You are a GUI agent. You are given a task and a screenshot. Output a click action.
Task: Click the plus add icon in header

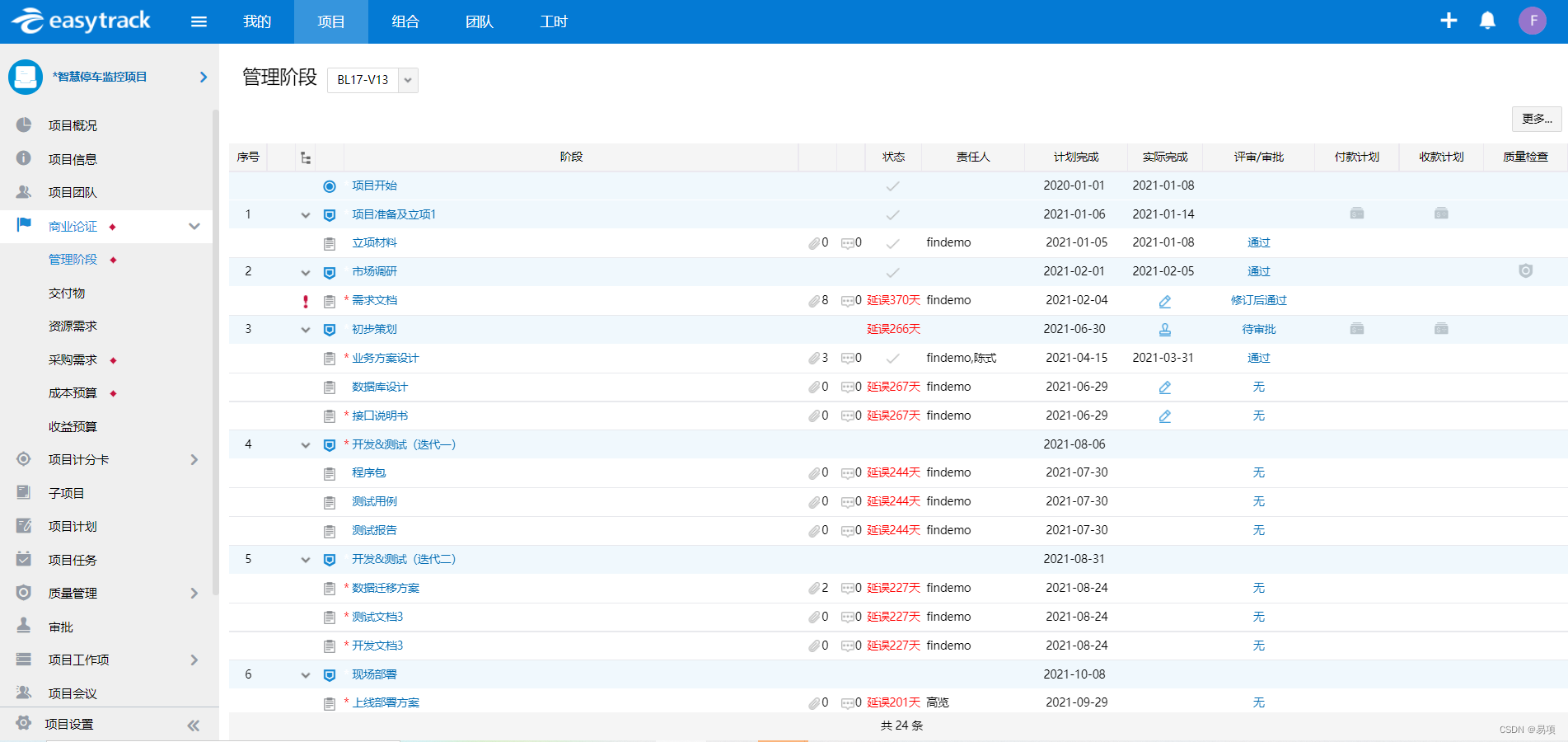click(1449, 21)
